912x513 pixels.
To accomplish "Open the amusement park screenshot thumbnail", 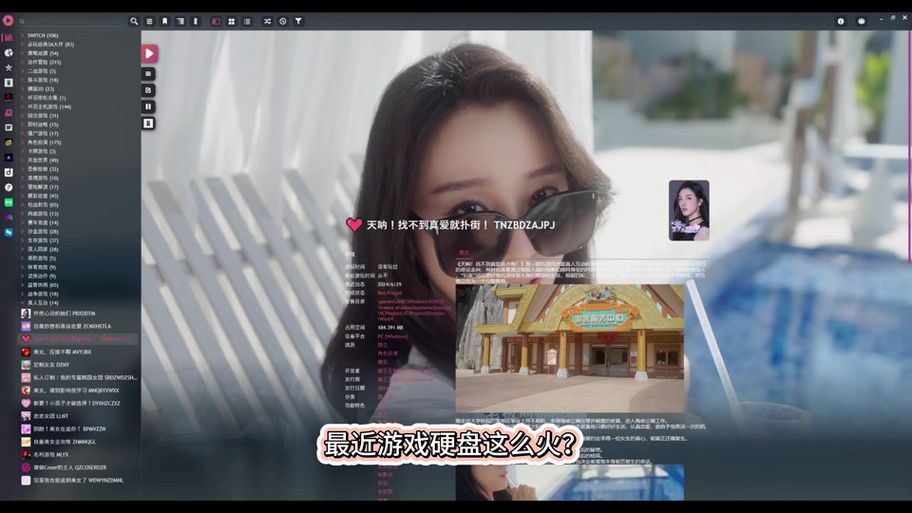I will (569, 348).
